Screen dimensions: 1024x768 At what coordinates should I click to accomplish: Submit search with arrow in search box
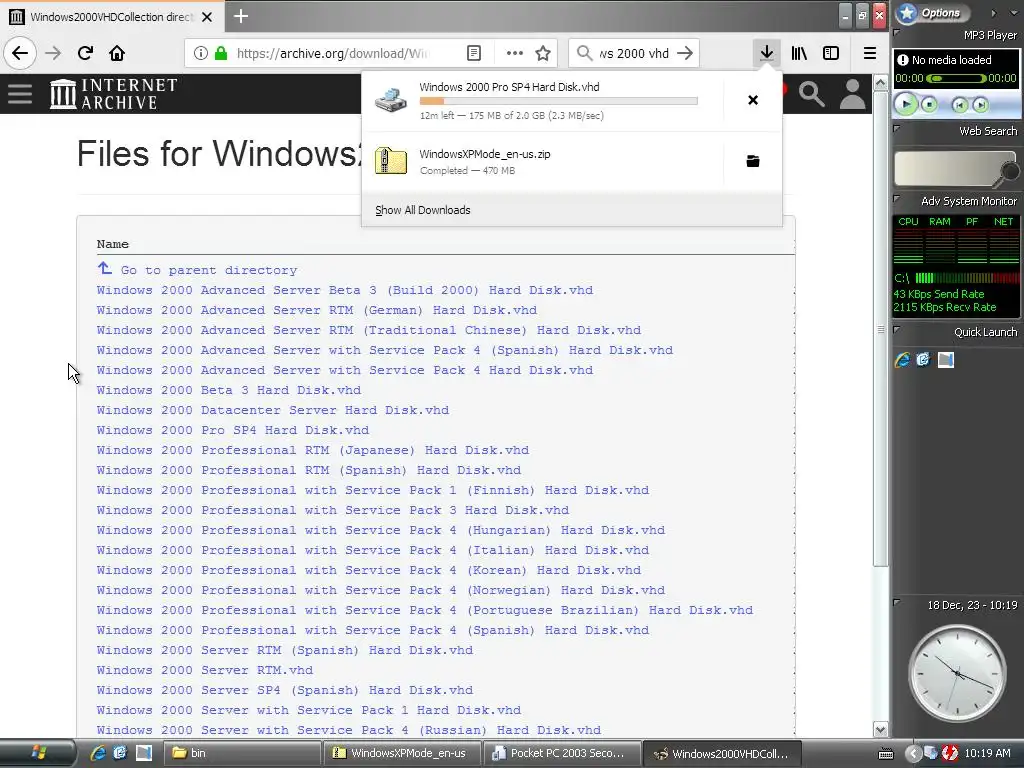point(684,54)
